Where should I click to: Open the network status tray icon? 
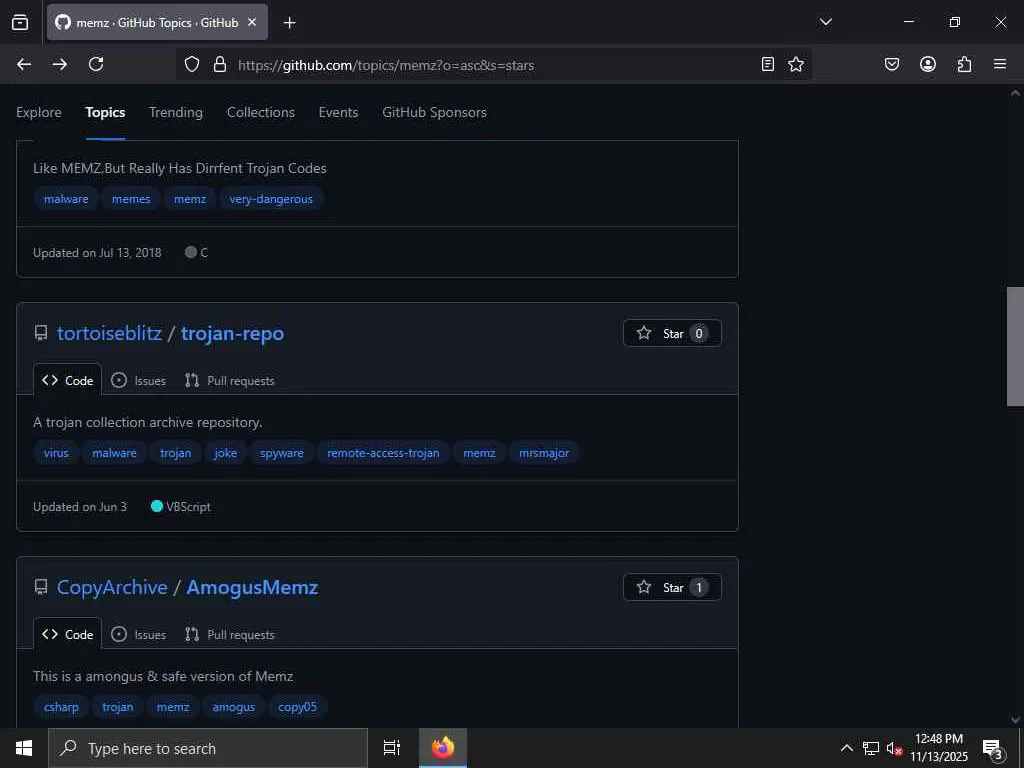pos(871,748)
